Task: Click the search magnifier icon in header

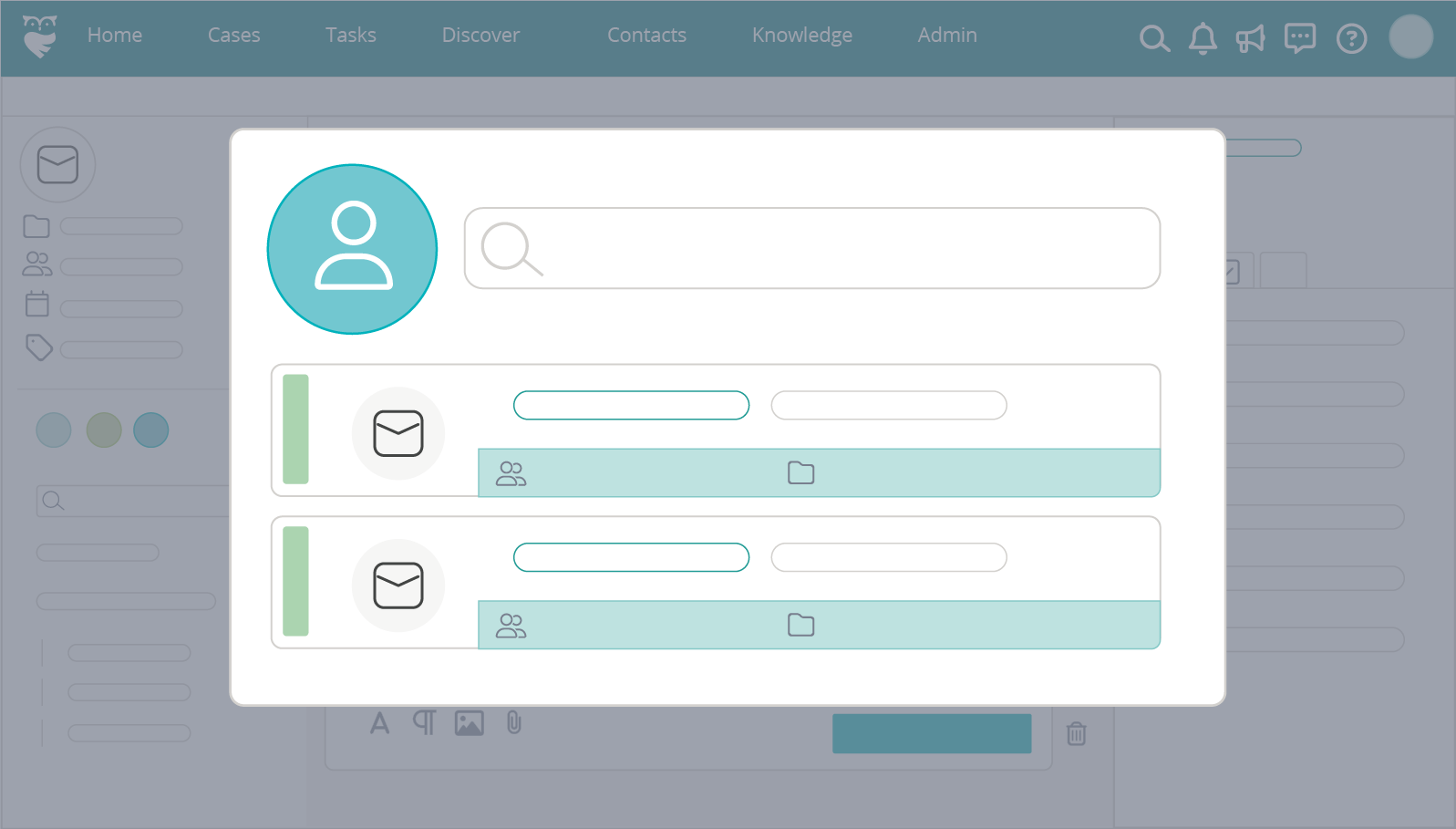Action: click(1154, 38)
